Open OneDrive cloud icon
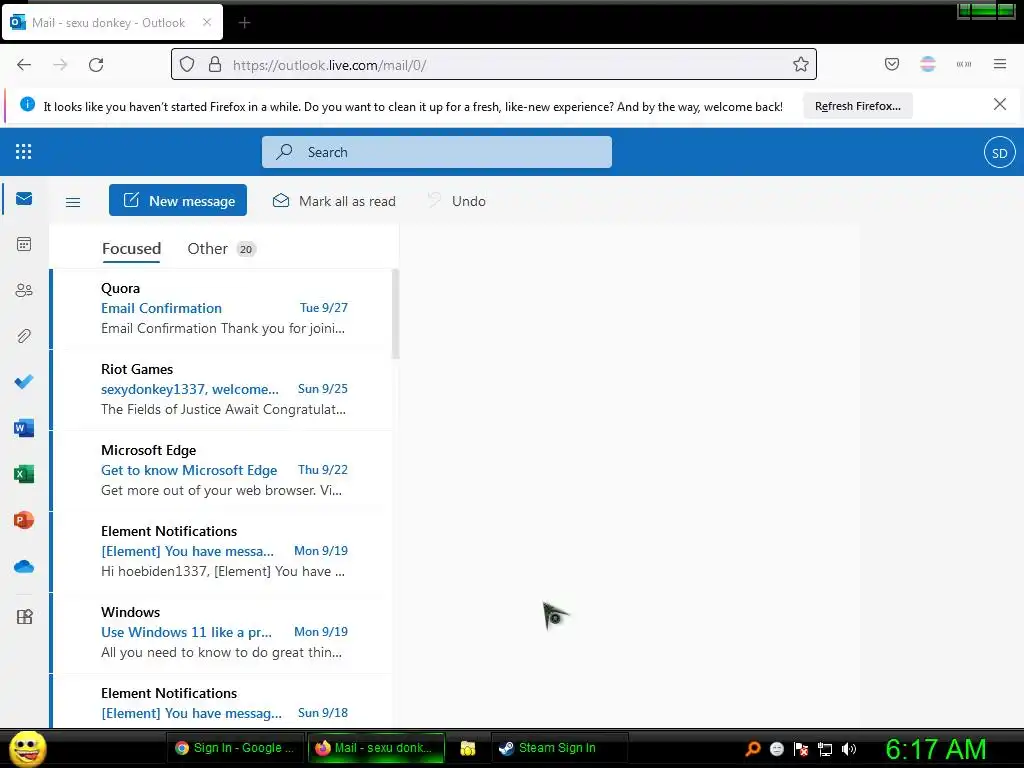The height and width of the screenshot is (768, 1024). 24,566
